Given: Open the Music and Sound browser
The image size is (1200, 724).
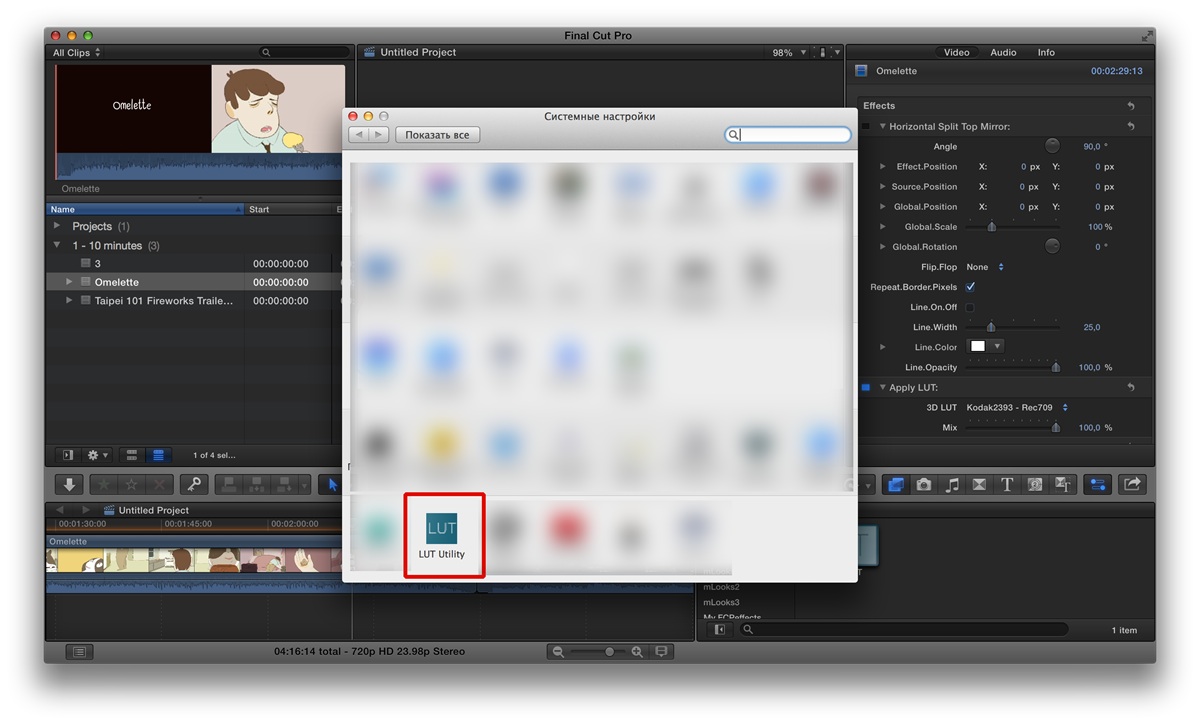Looking at the screenshot, I should tap(951, 484).
